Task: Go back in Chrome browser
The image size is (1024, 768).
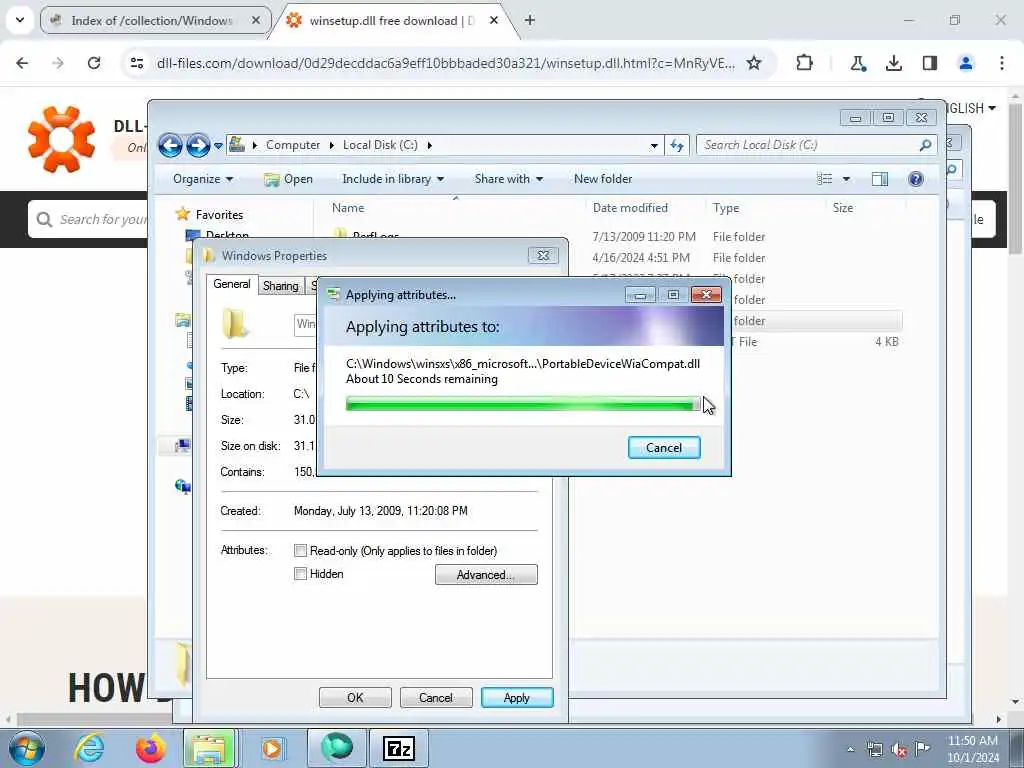Action: tap(22, 63)
